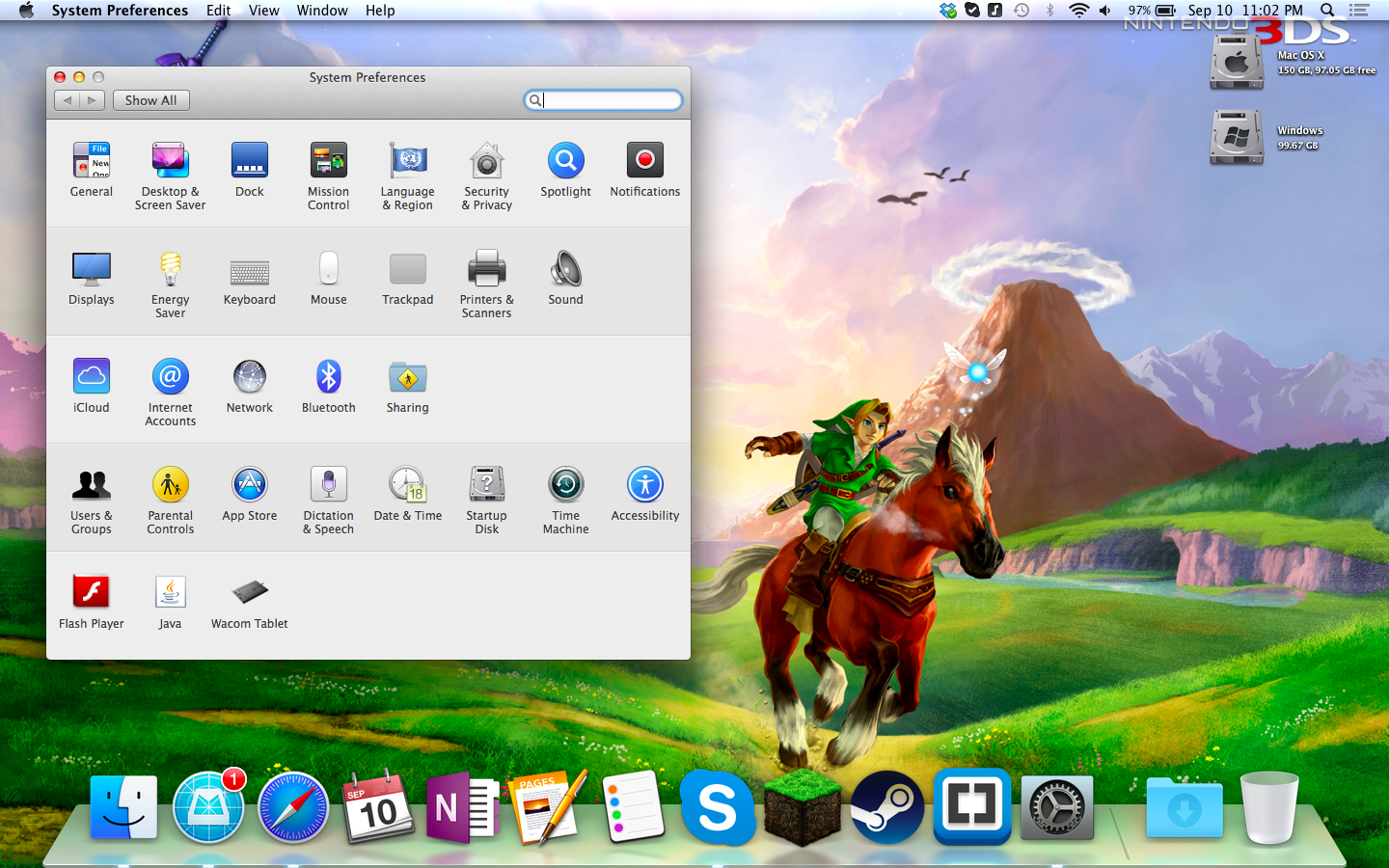Open Finder from the Dock
1389x868 pixels.
coord(123,807)
